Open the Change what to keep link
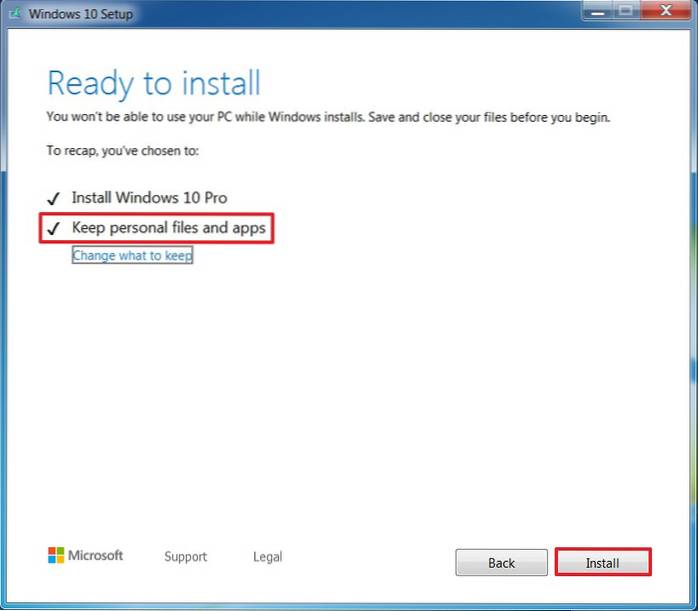698x611 pixels. click(x=132, y=256)
